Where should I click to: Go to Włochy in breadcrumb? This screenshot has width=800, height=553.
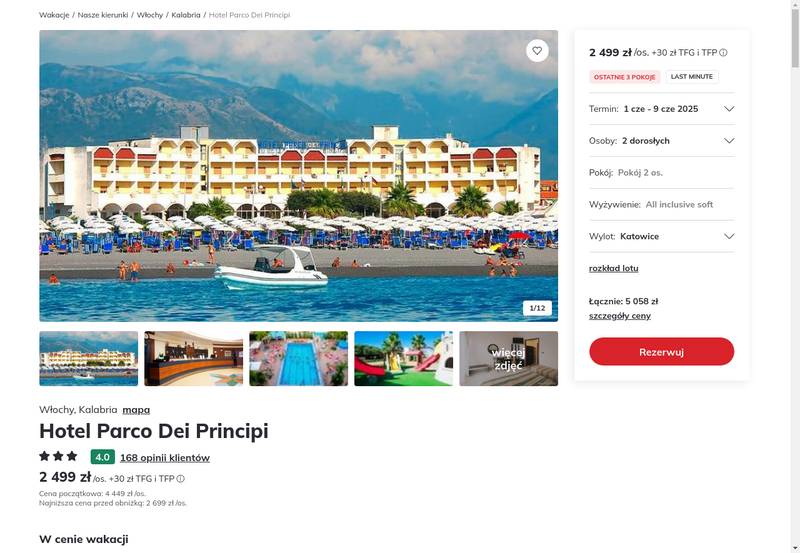(149, 15)
